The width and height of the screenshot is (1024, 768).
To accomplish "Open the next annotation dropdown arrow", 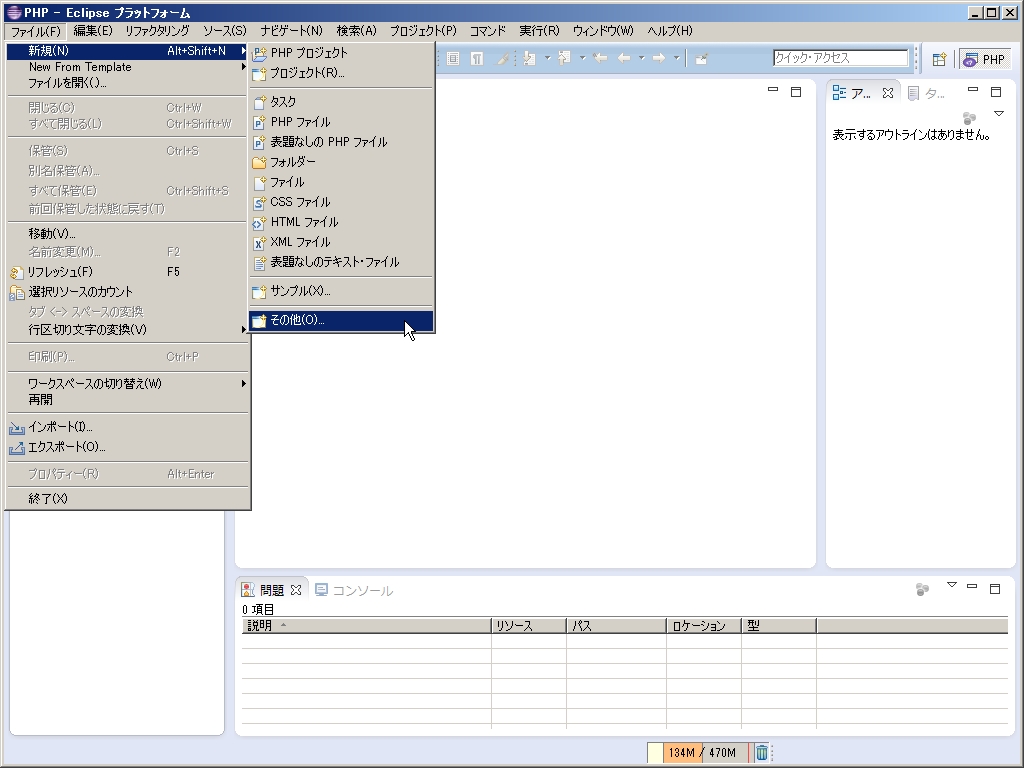I will 547,58.
